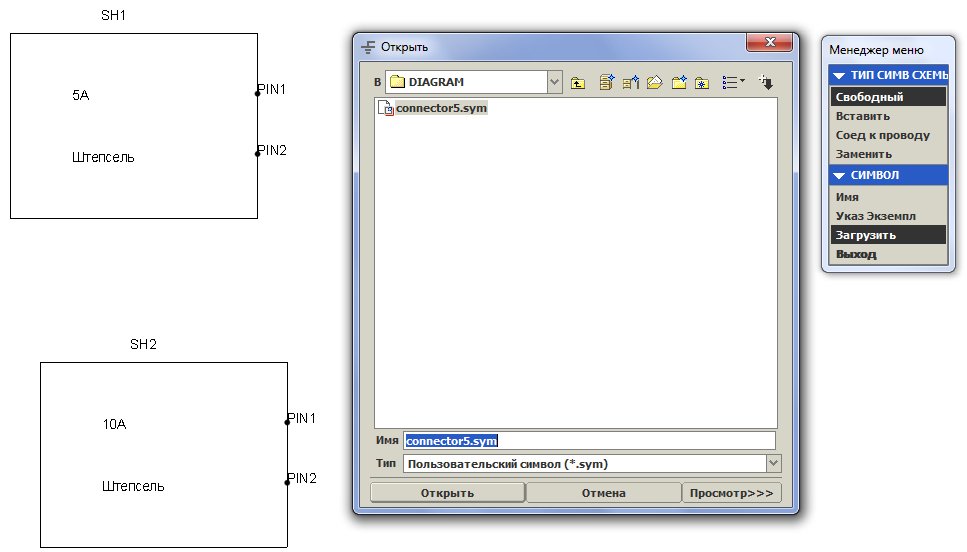Click the open folder toolbar icon
This screenshot has width=967, height=552.
pos(654,82)
